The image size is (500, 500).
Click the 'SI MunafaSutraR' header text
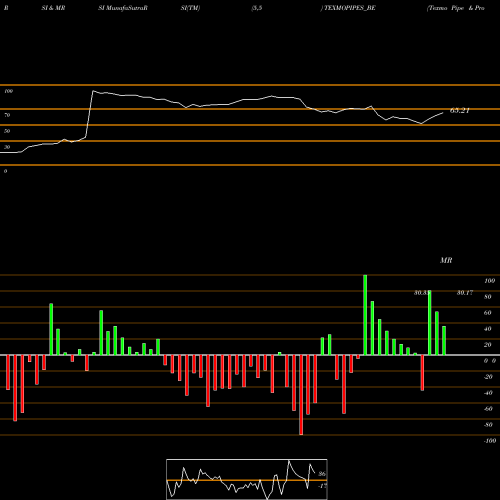(x=123, y=8)
